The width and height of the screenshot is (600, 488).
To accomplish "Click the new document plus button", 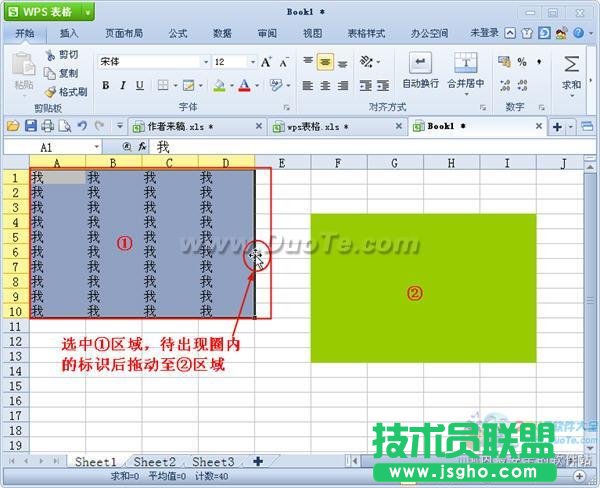I will click(x=557, y=127).
